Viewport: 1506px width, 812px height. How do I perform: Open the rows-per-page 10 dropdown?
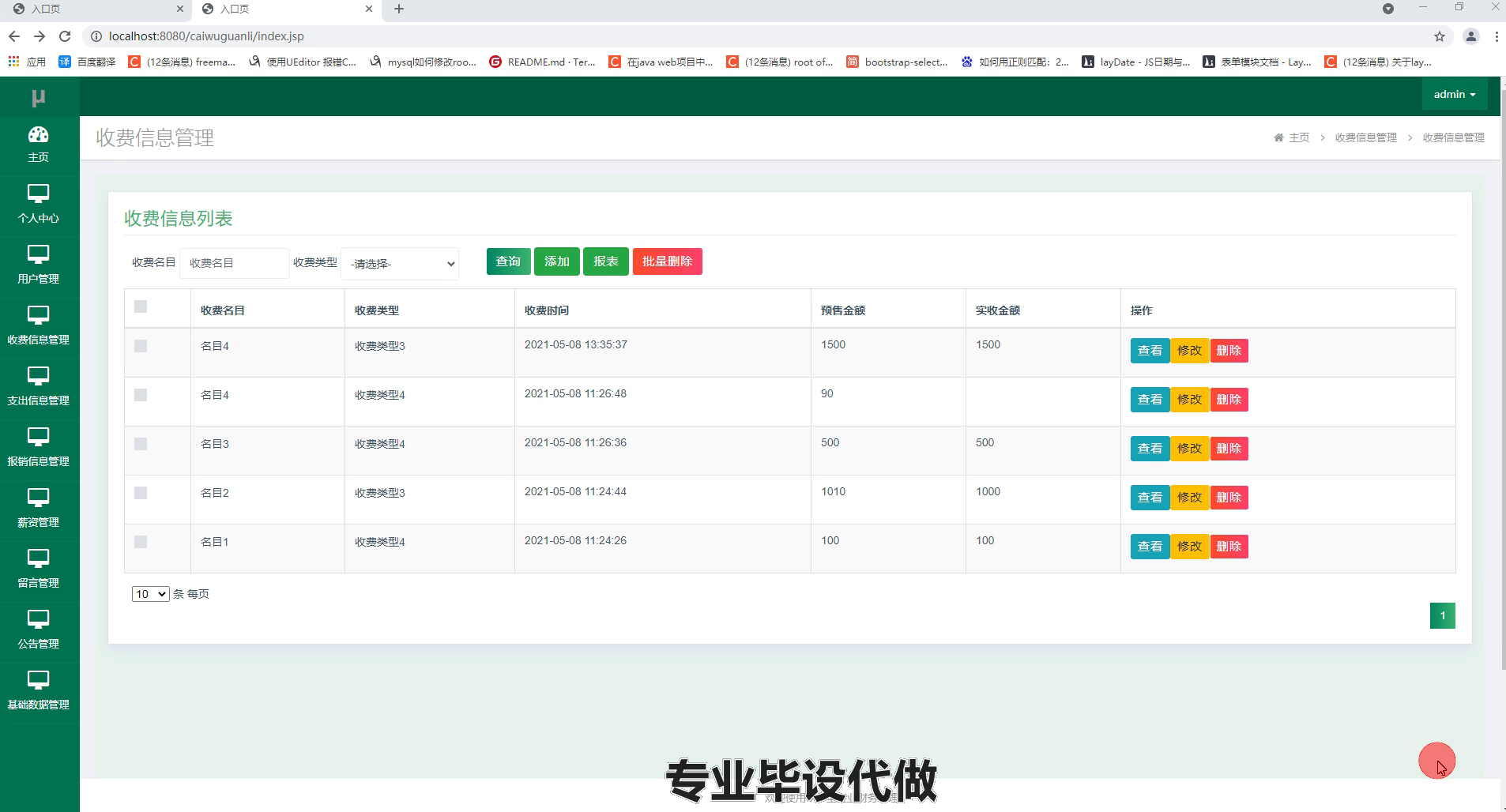click(x=150, y=594)
